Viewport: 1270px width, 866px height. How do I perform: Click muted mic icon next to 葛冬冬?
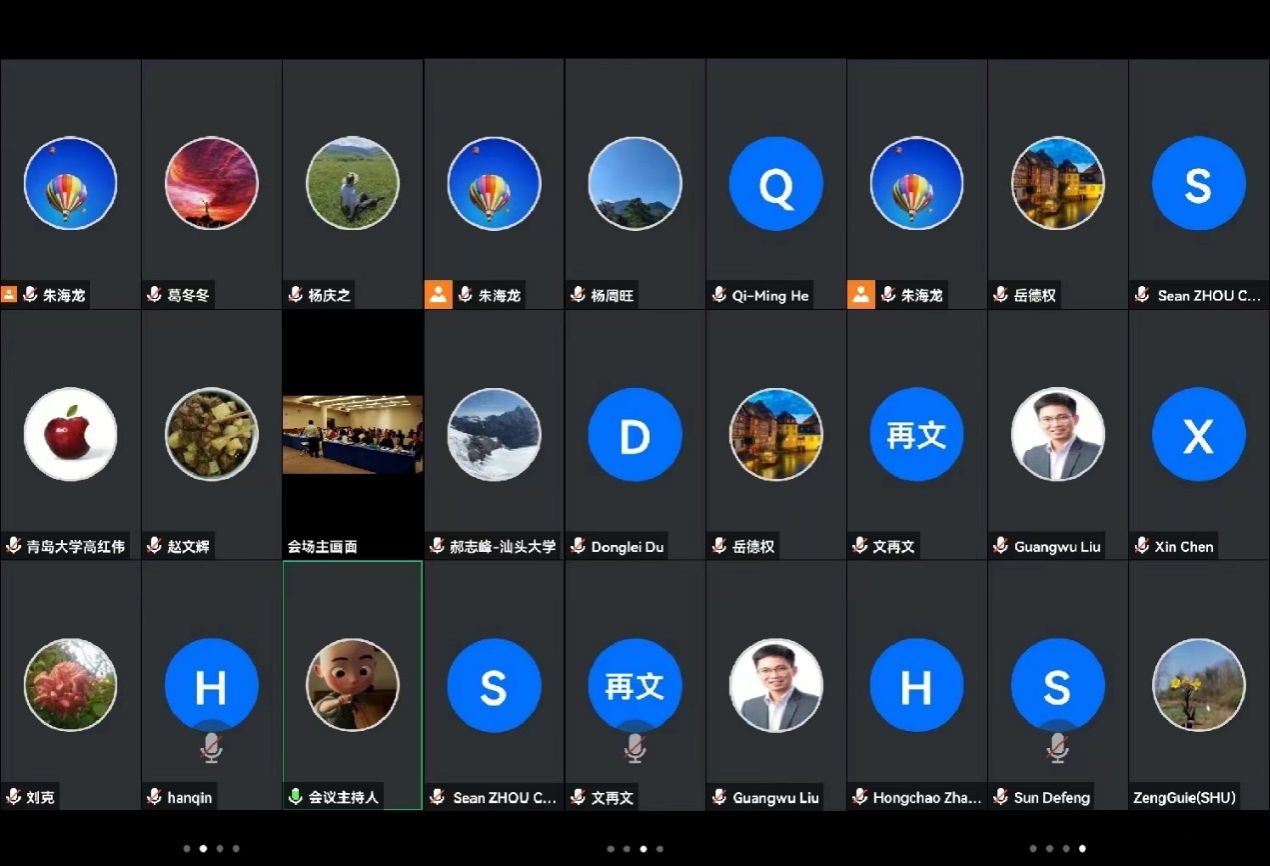[154, 295]
